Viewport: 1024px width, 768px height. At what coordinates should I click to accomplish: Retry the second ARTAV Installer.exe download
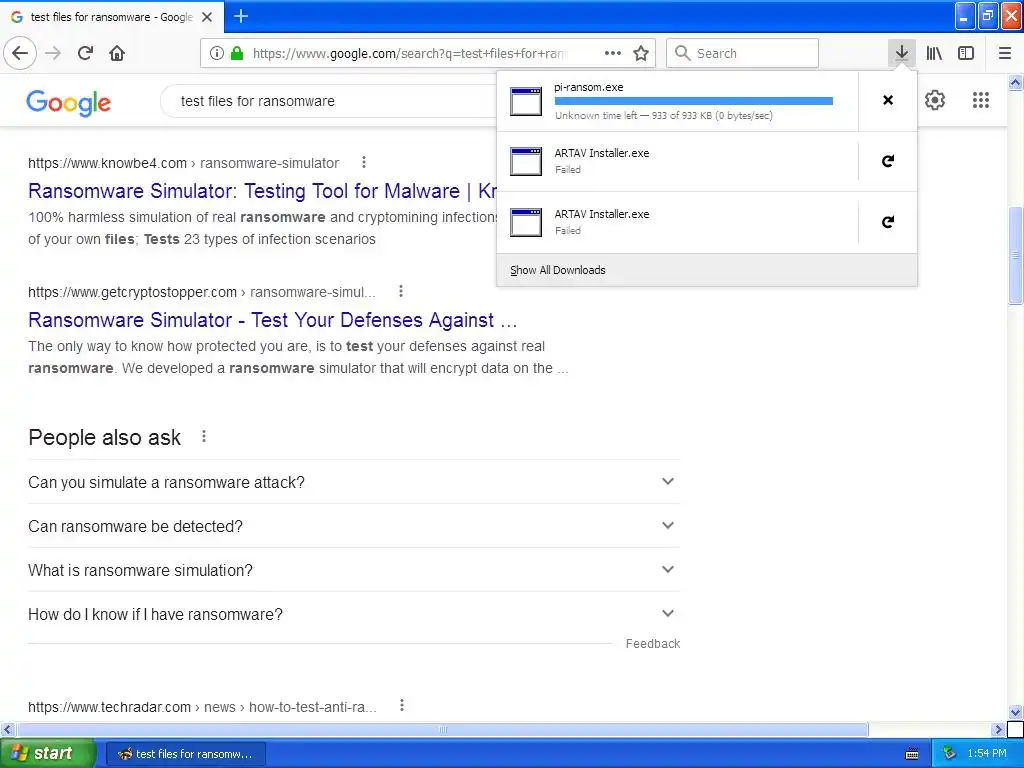click(x=888, y=221)
